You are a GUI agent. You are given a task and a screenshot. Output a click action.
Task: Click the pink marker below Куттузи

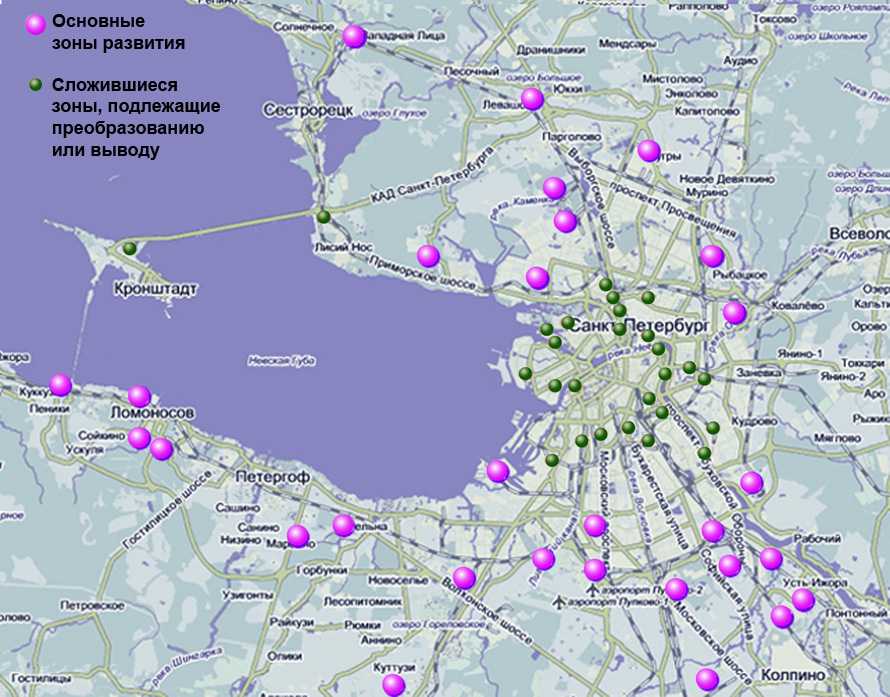point(394,685)
